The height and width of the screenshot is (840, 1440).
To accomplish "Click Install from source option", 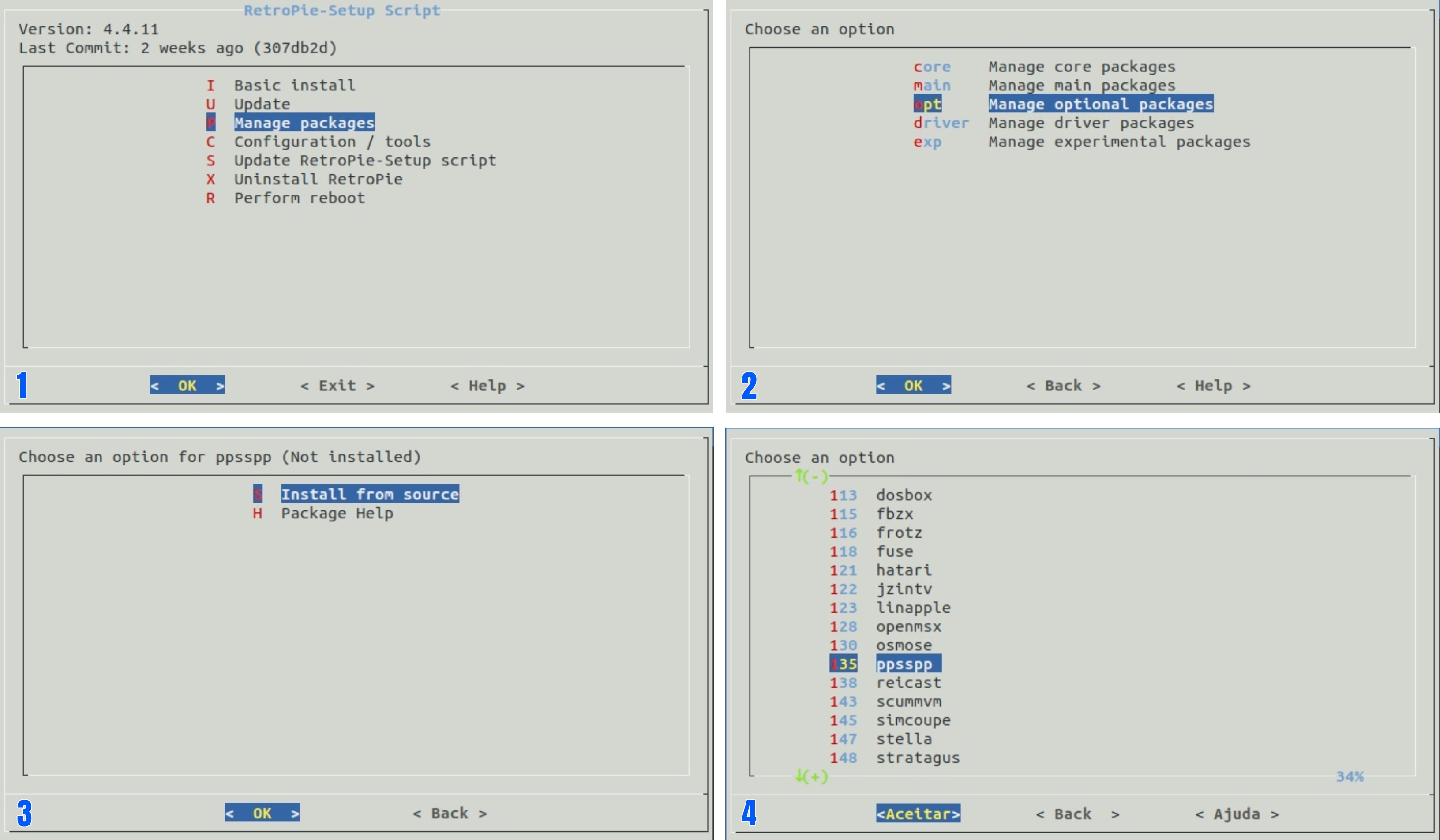I will (369, 494).
